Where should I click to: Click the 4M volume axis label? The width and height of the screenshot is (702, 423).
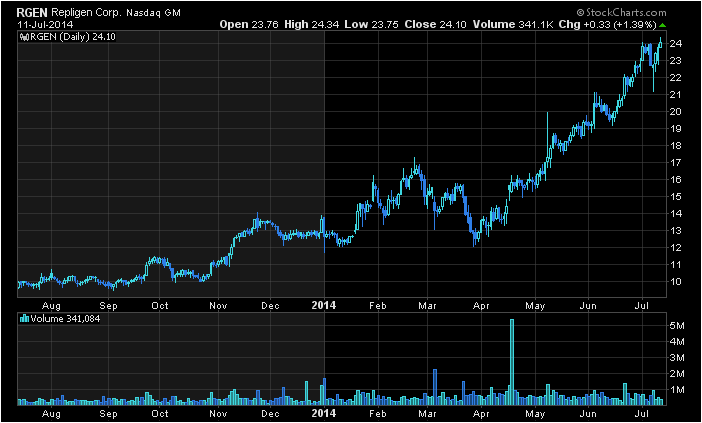pyautogui.click(x=678, y=342)
